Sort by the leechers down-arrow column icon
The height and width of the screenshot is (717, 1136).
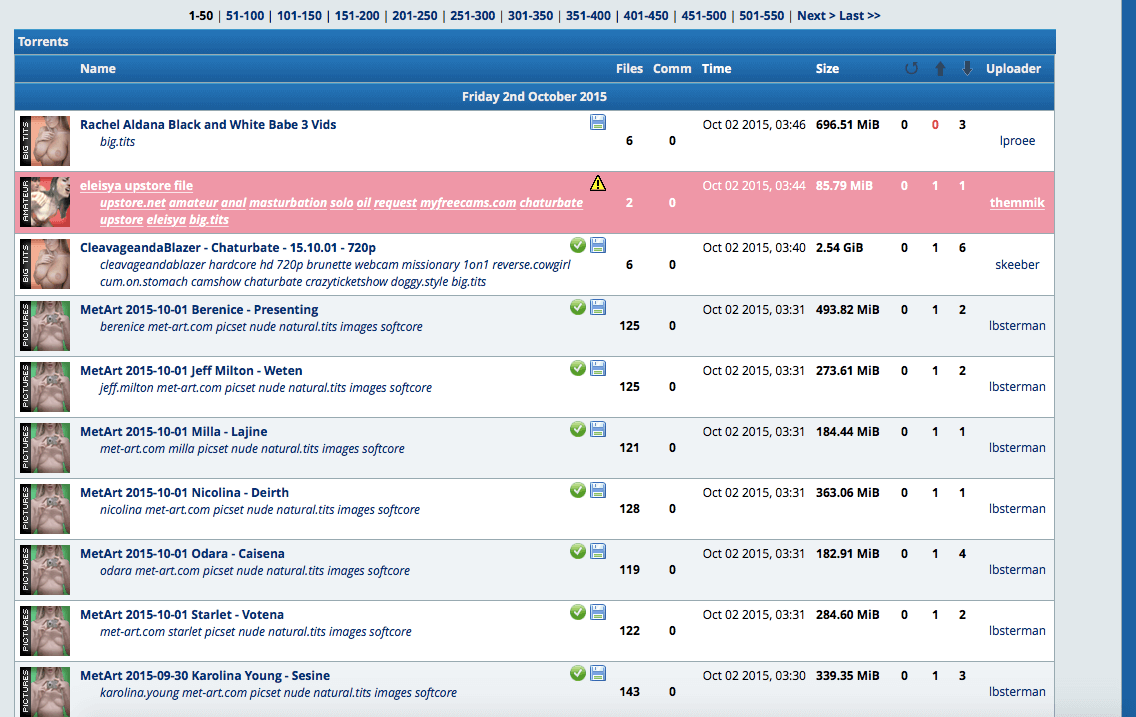pos(966,69)
